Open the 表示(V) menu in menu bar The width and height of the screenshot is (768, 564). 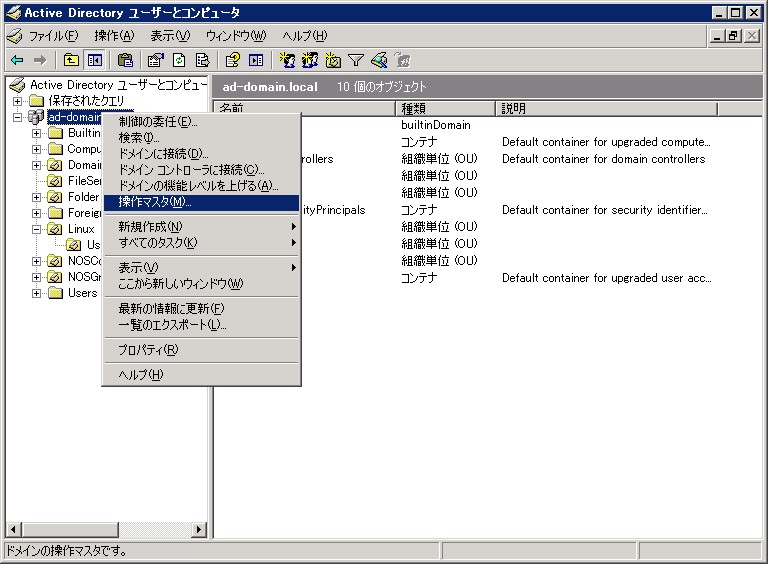tap(170, 36)
